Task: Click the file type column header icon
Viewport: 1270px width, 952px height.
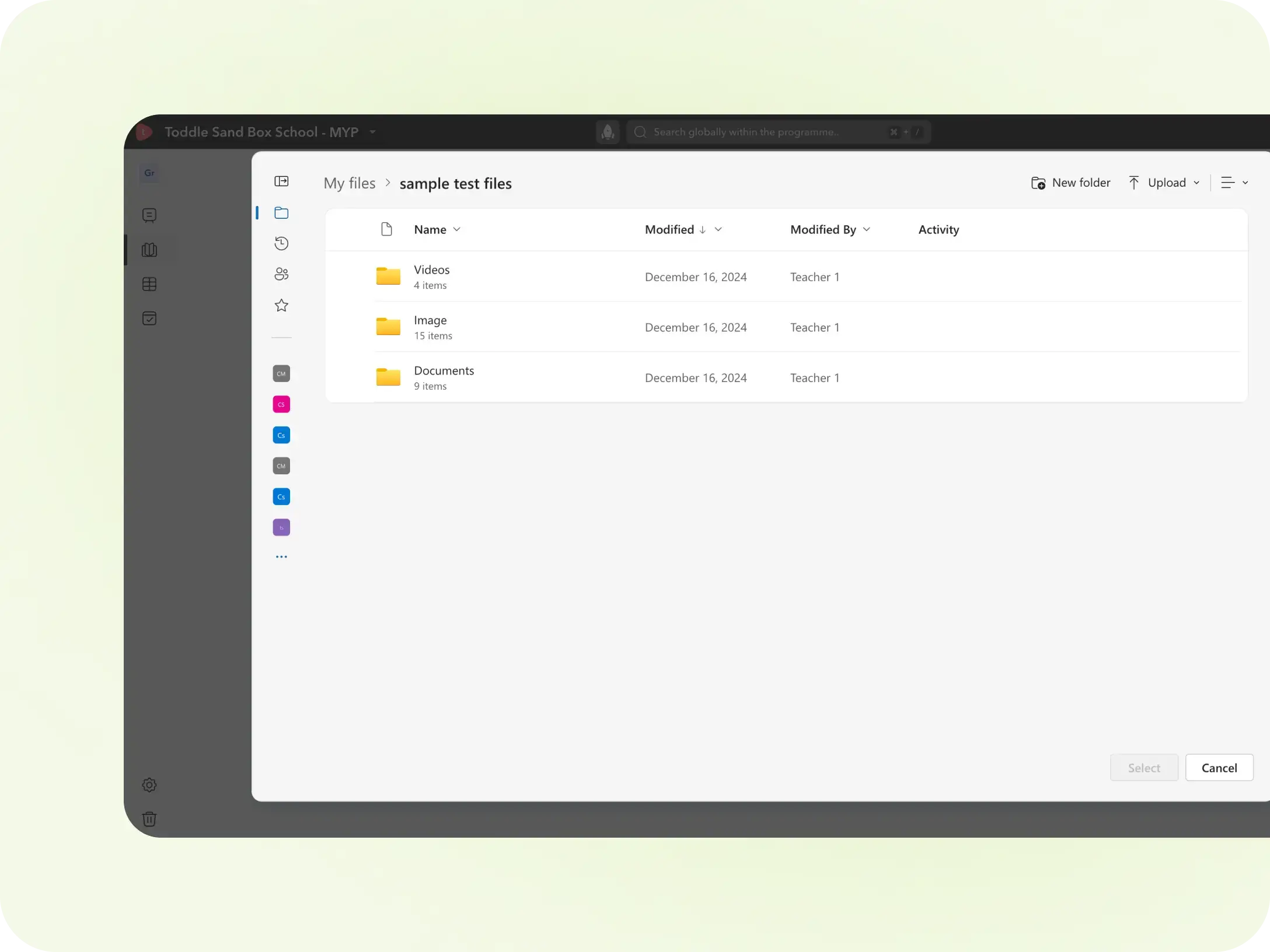Action: pyautogui.click(x=386, y=229)
